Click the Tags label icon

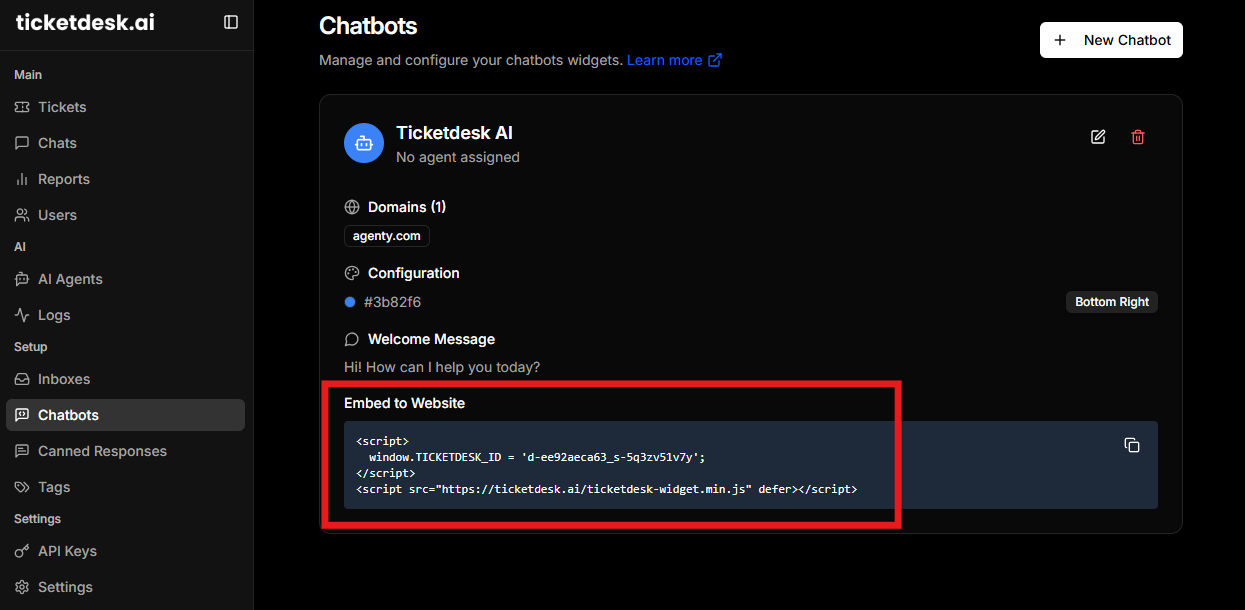[22, 487]
